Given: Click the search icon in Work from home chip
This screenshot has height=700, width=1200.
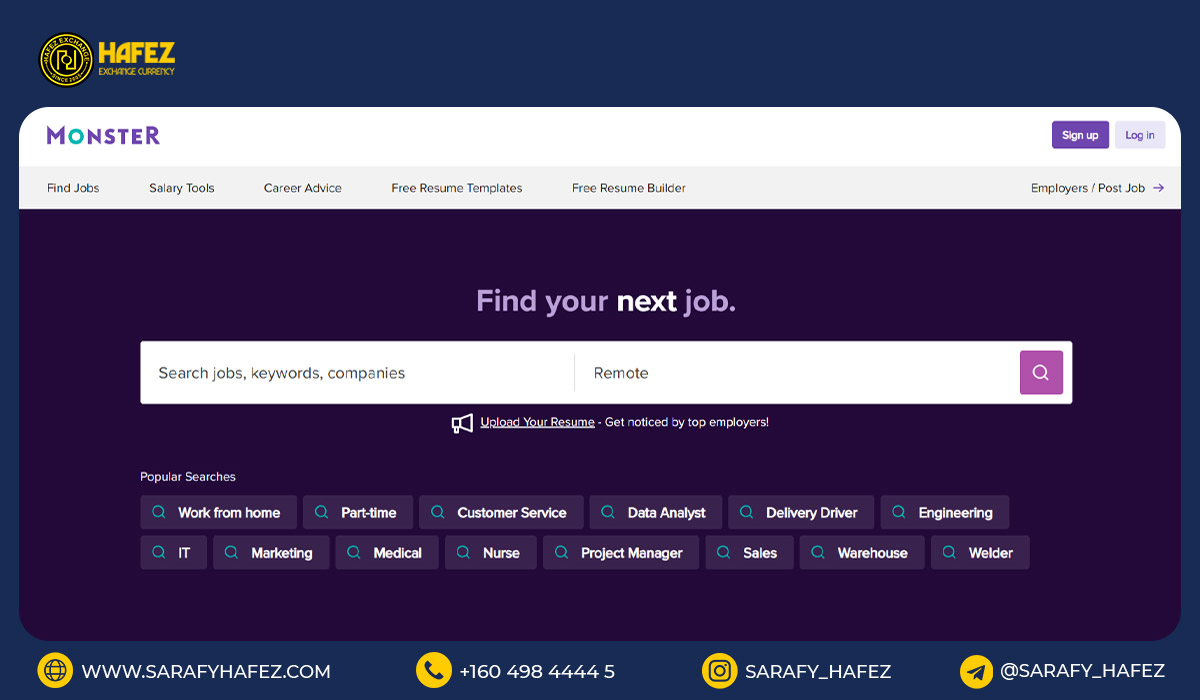Looking at the screenshot, I should pos(158,512).
